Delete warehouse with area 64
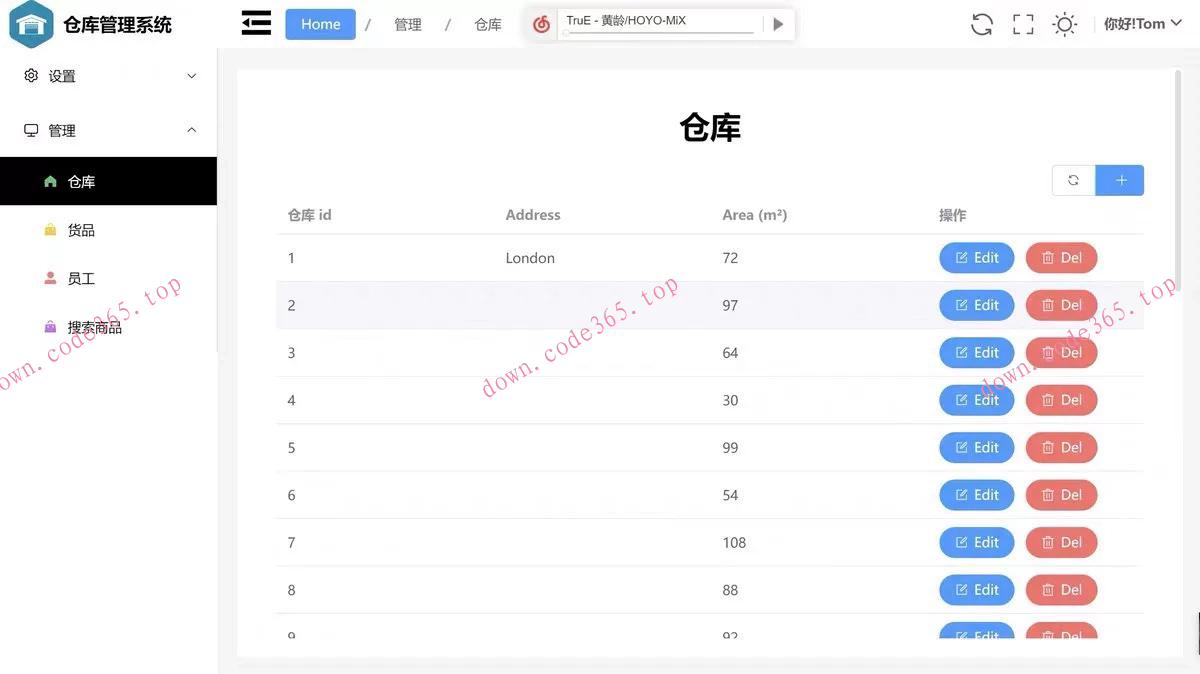Image resolution: width=1200 pixels, height=674 pixels. click(1061, 352)
